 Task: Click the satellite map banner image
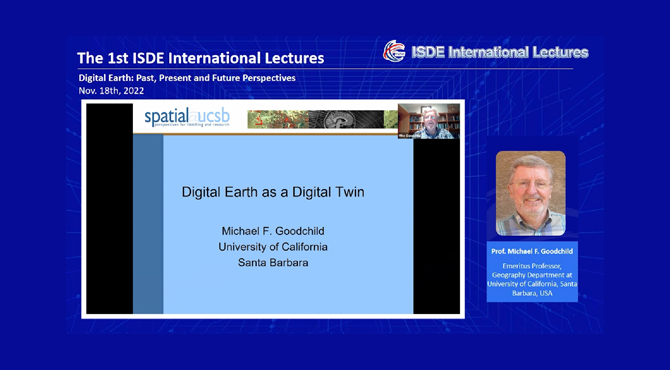(277, 119)
